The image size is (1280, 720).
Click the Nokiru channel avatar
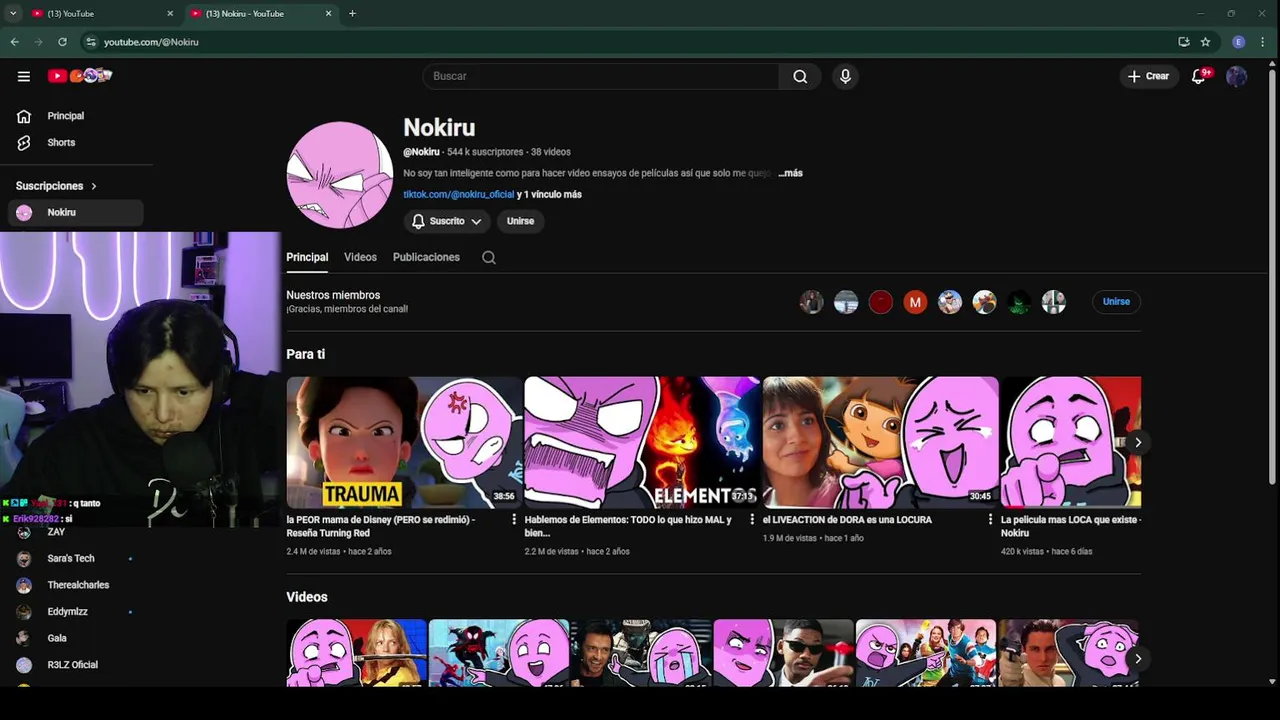click(x=340, y=175)
